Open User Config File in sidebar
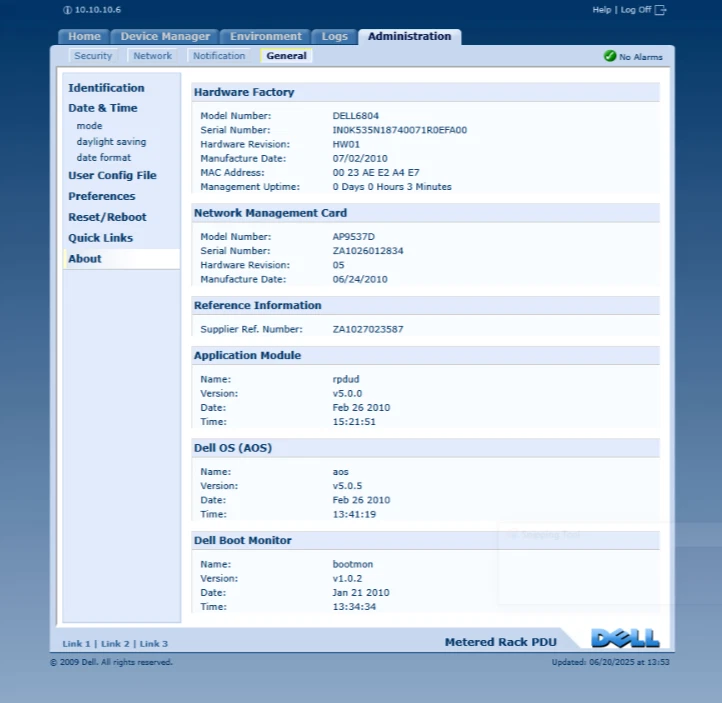 click(112, 175)
